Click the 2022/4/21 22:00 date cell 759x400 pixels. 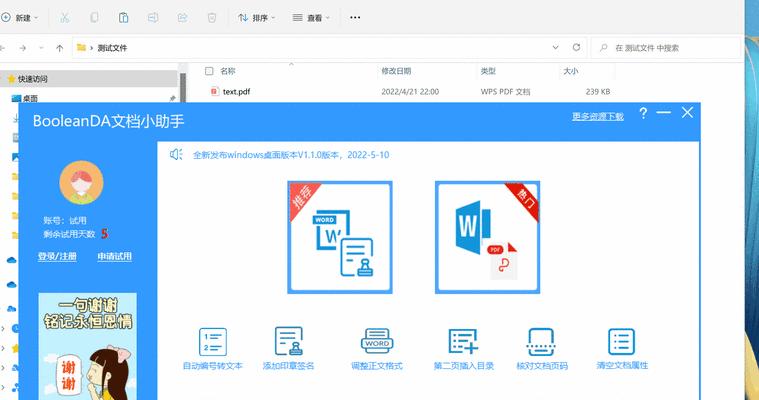coord(410,92)
